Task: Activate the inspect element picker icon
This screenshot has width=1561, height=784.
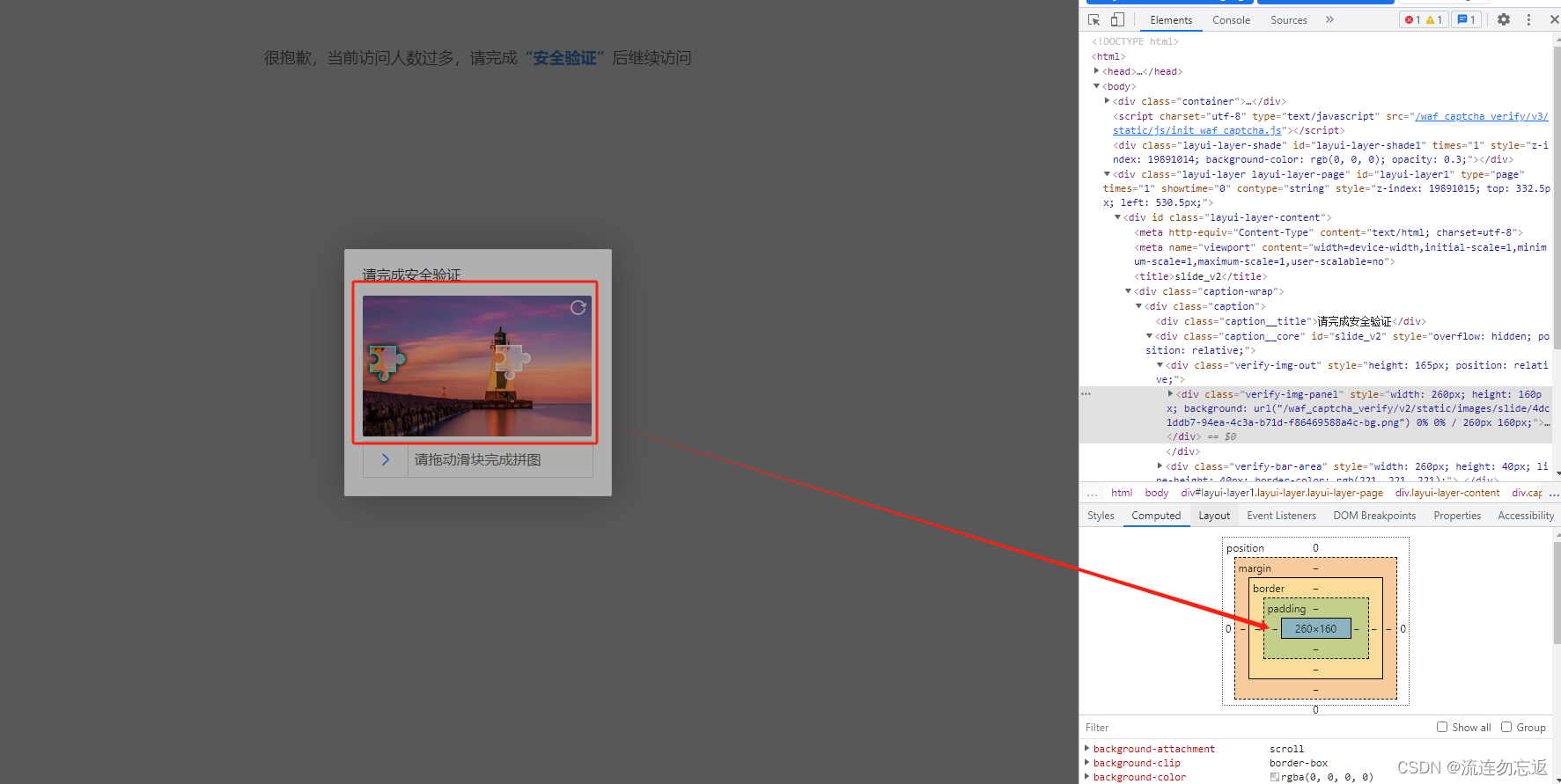Action: coord(1094,19)
